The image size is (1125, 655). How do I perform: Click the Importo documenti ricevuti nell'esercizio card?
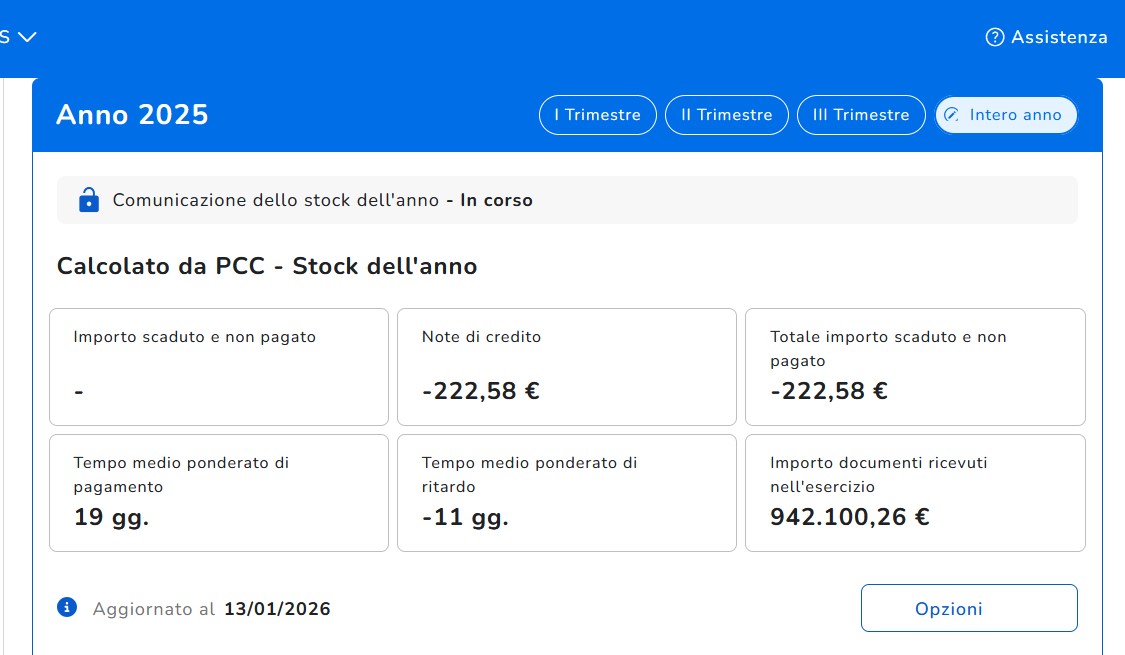(x=914, y=492)
